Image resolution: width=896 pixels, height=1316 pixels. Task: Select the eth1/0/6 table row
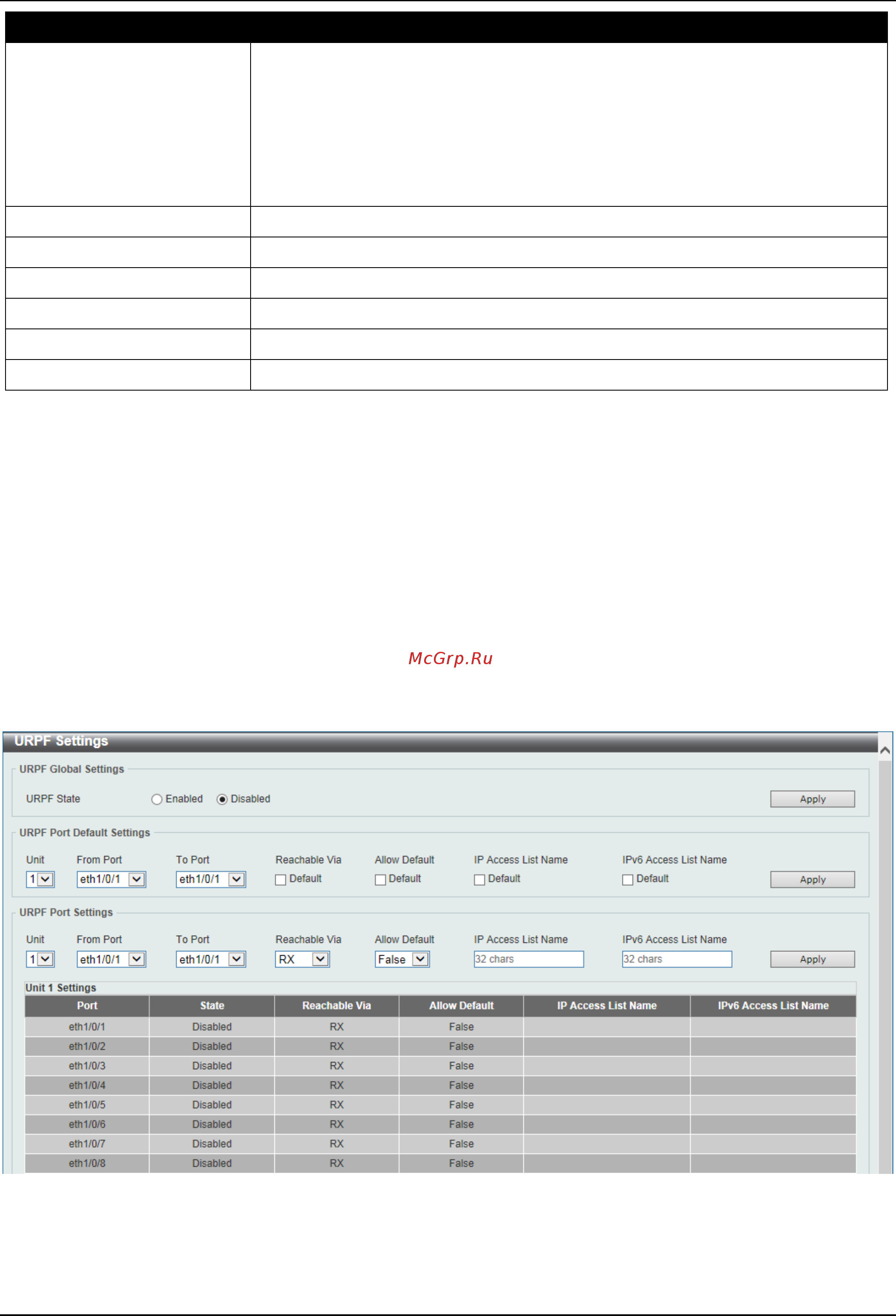click(440, 1125)
